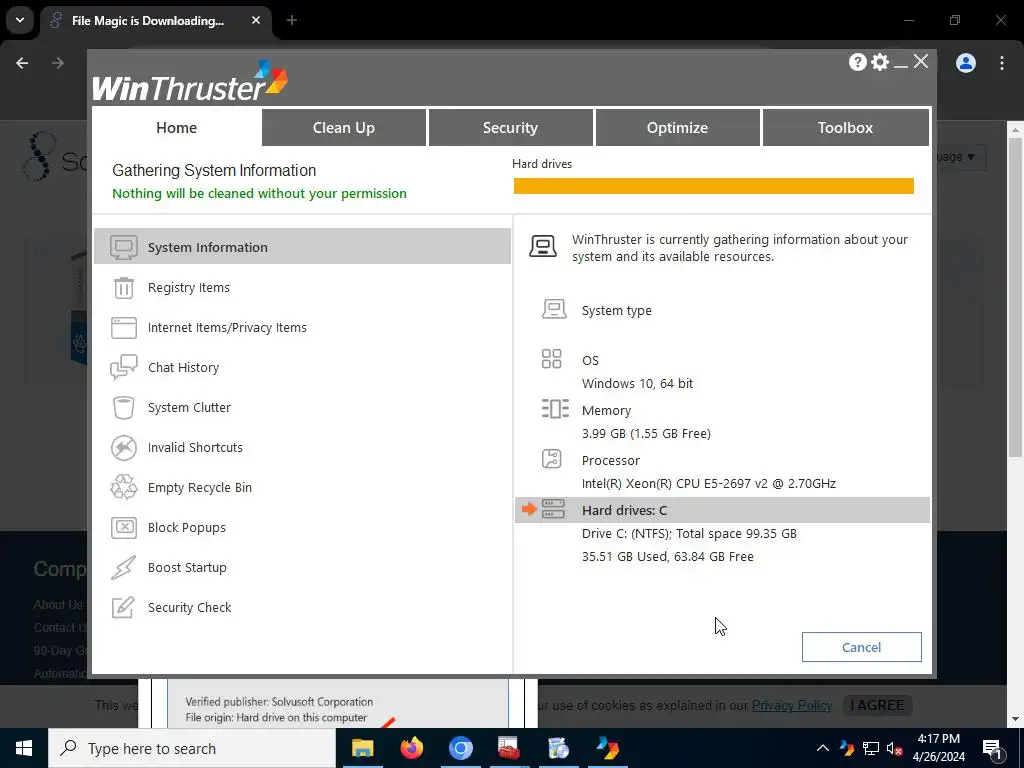This screenshot has width=1024, height=768.
Task: Cancel the system information scan
Action: click(x=861, y=647)
